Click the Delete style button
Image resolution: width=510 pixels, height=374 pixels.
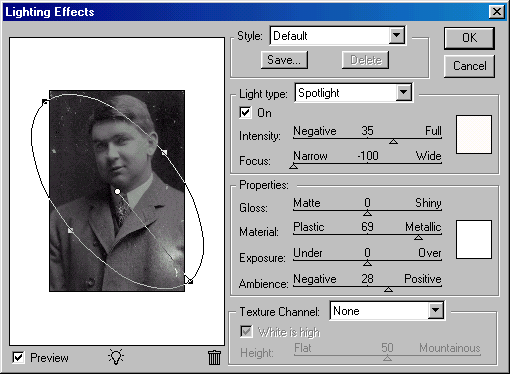click(366, 60)
